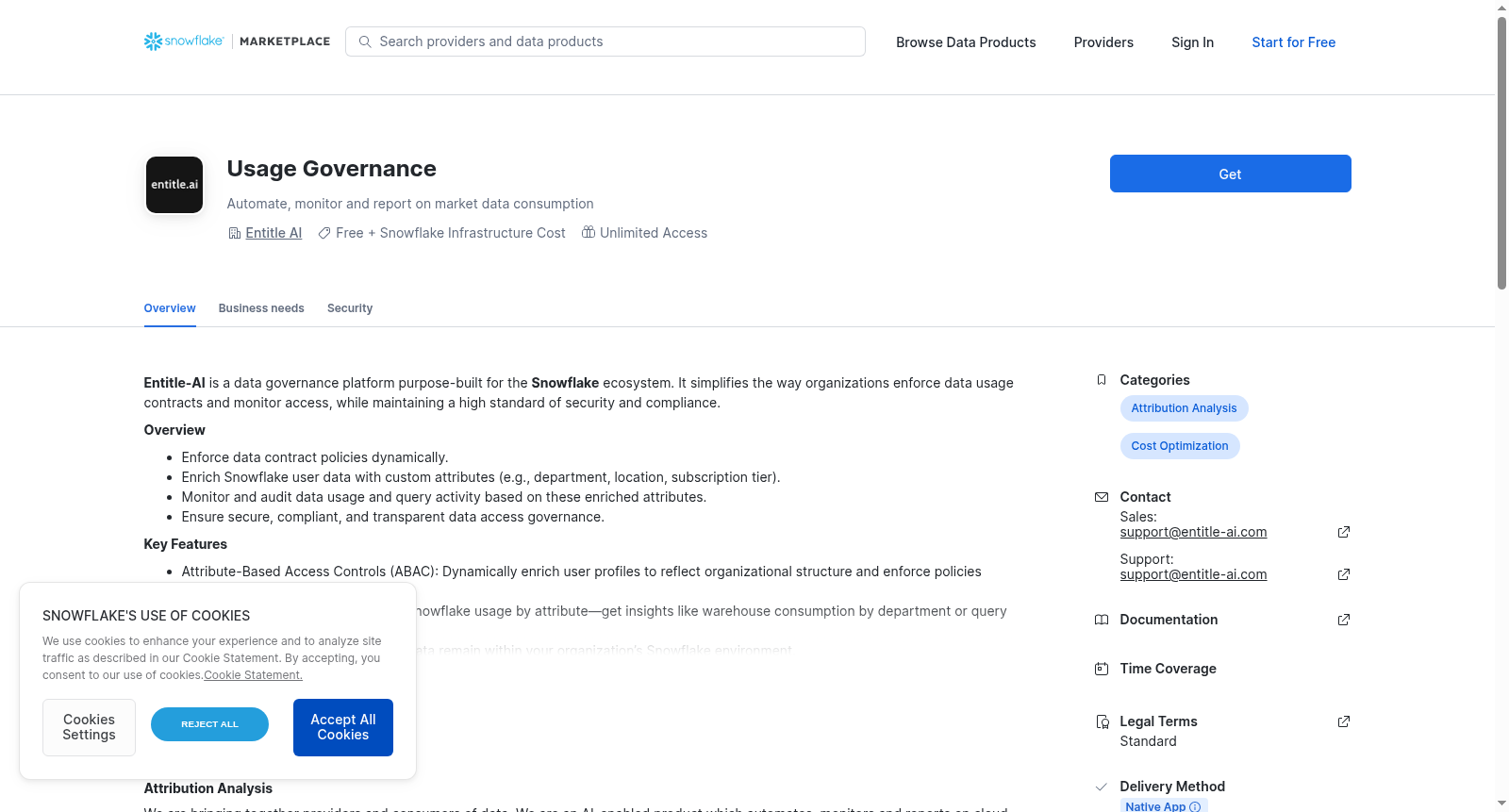The height and width of the screenshot is (812, 1509).
Task: Click the Snowflake logo
Action: coord(184,41)
